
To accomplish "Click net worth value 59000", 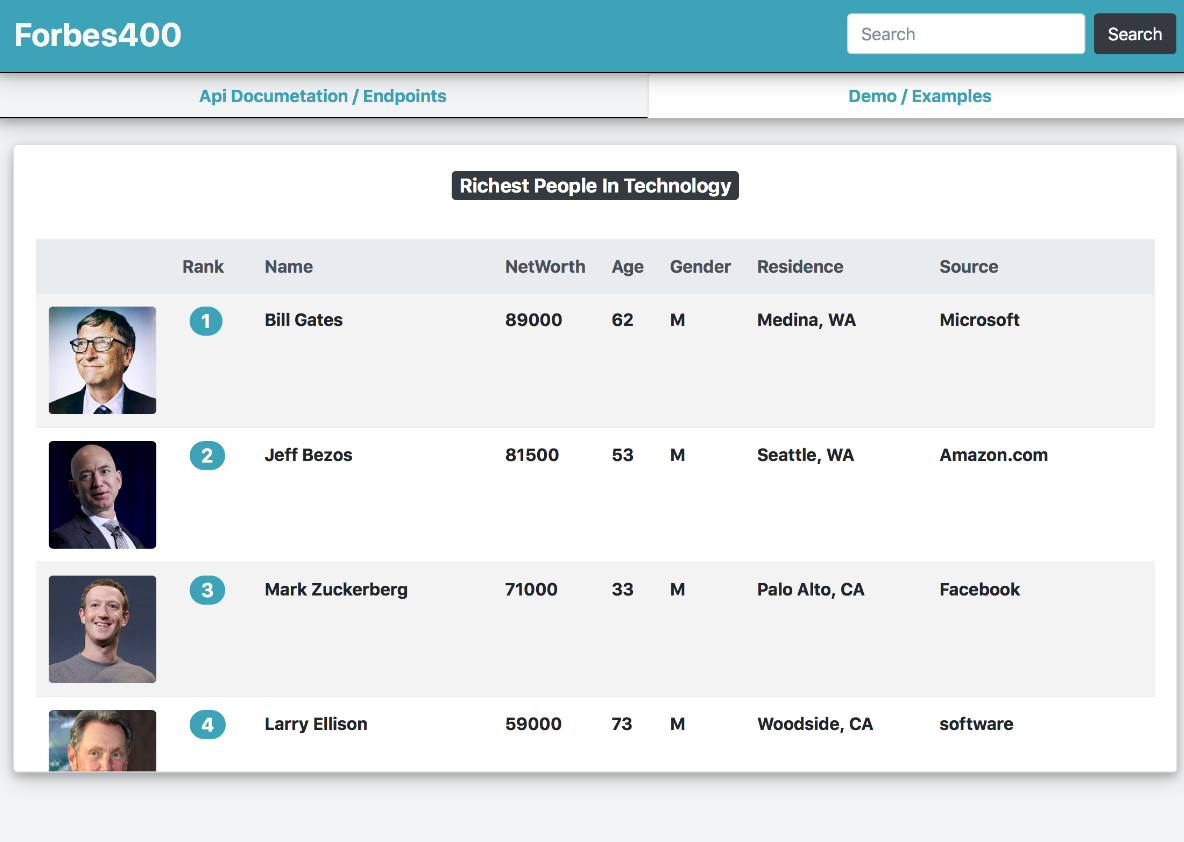I will pos(533,723).
